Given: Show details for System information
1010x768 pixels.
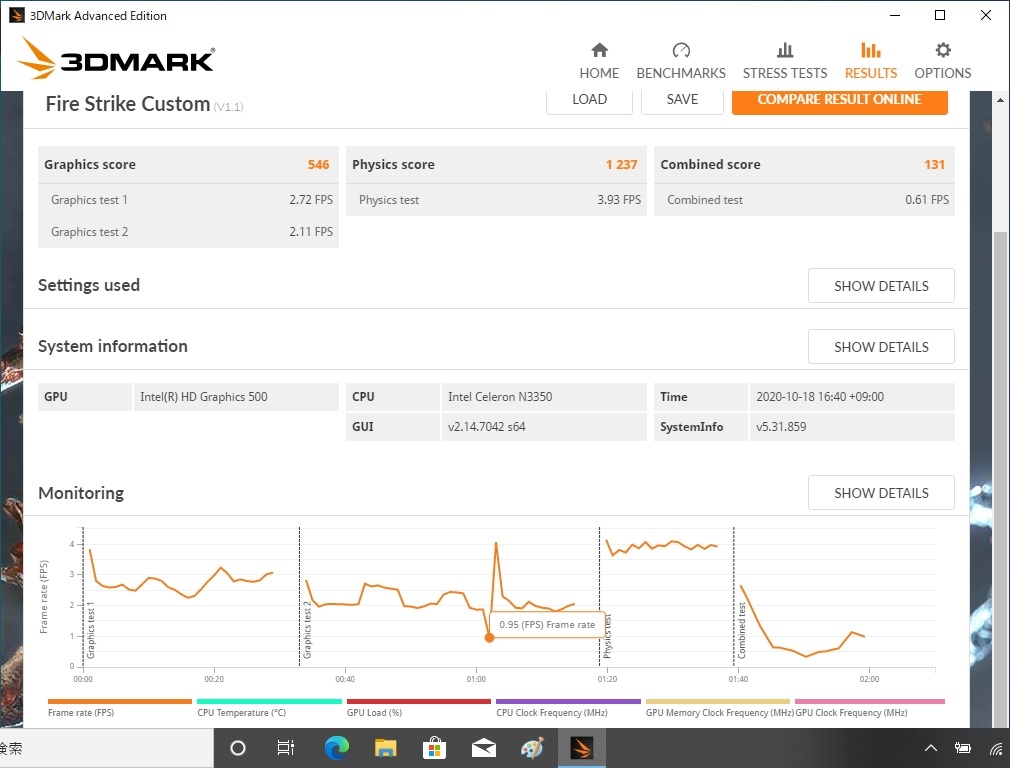Looking at the screenshot, I should (x=881, y=347).
